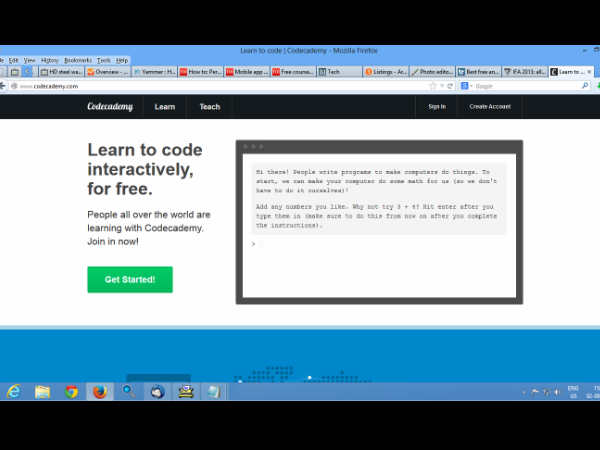
Task: Open the magnifier search app in taskbar
Action: 129,391
